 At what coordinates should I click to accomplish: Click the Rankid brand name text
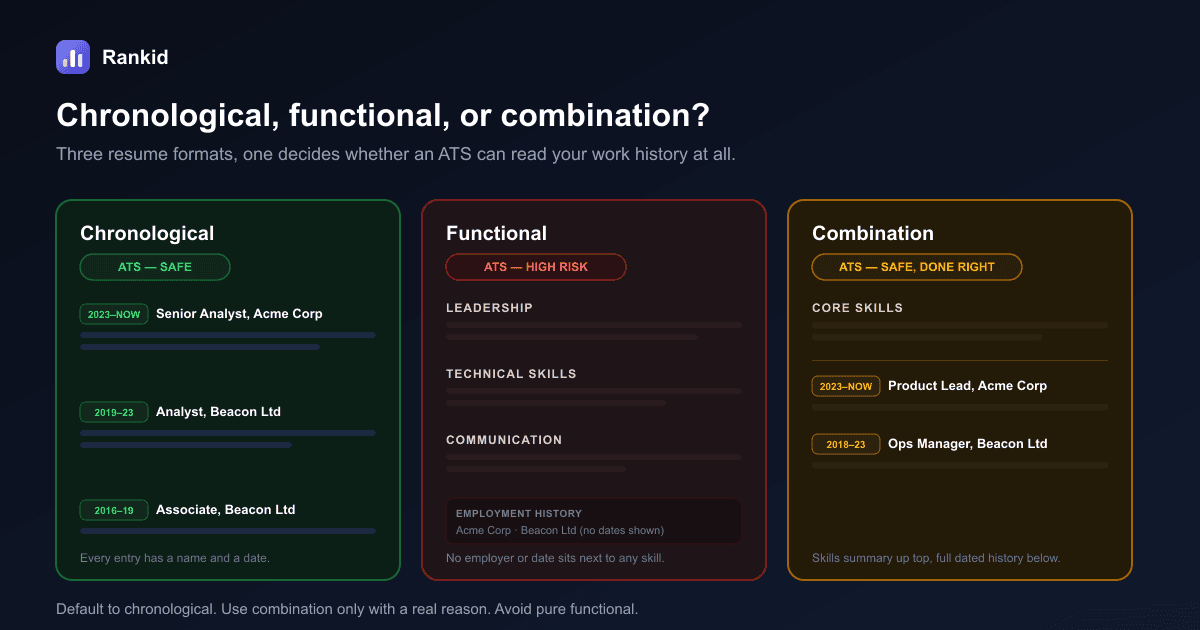(x=135, y=57)
